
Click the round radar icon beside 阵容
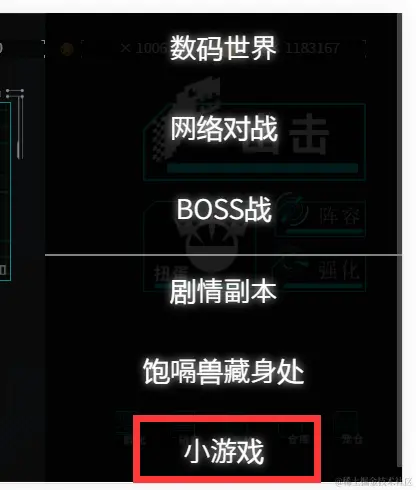[x=293, y=211]
